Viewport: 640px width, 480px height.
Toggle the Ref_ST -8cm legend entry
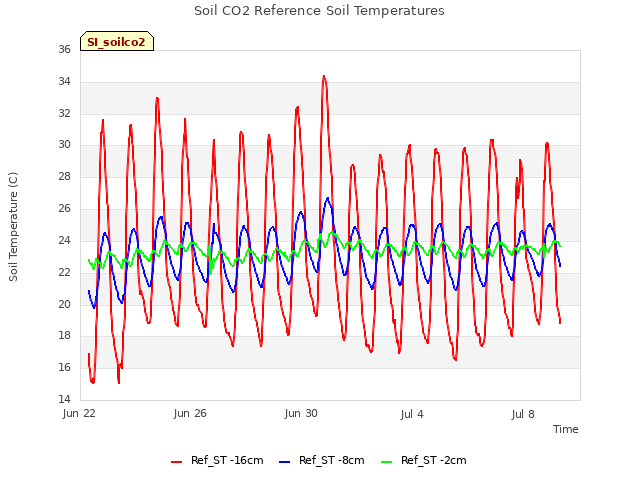[x=322, y=461]
